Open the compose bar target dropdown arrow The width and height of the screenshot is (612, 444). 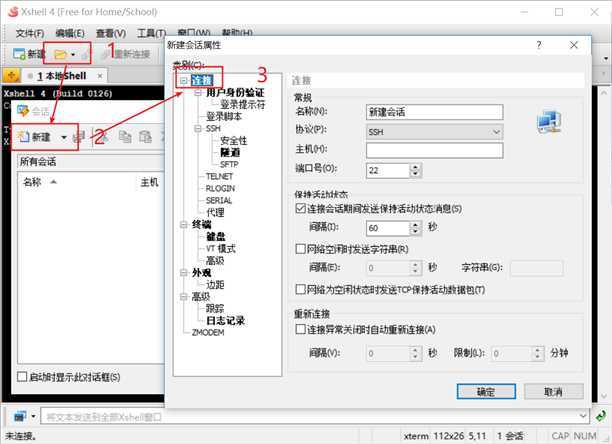[34, 416]
